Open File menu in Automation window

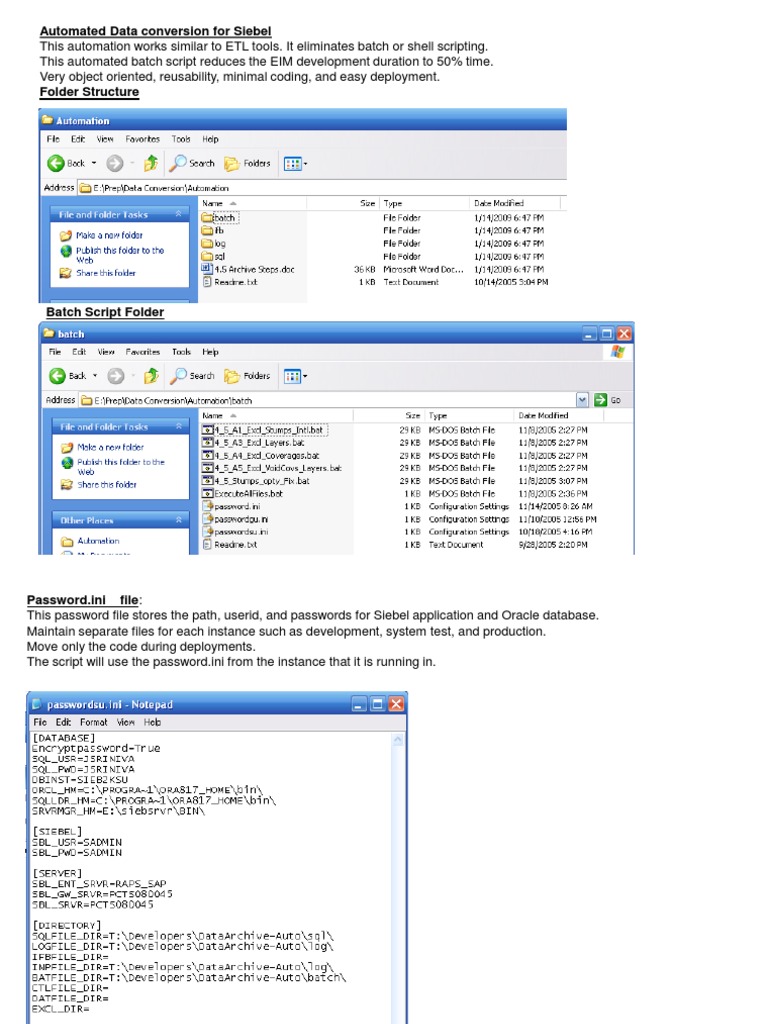(x=53, y=139)
